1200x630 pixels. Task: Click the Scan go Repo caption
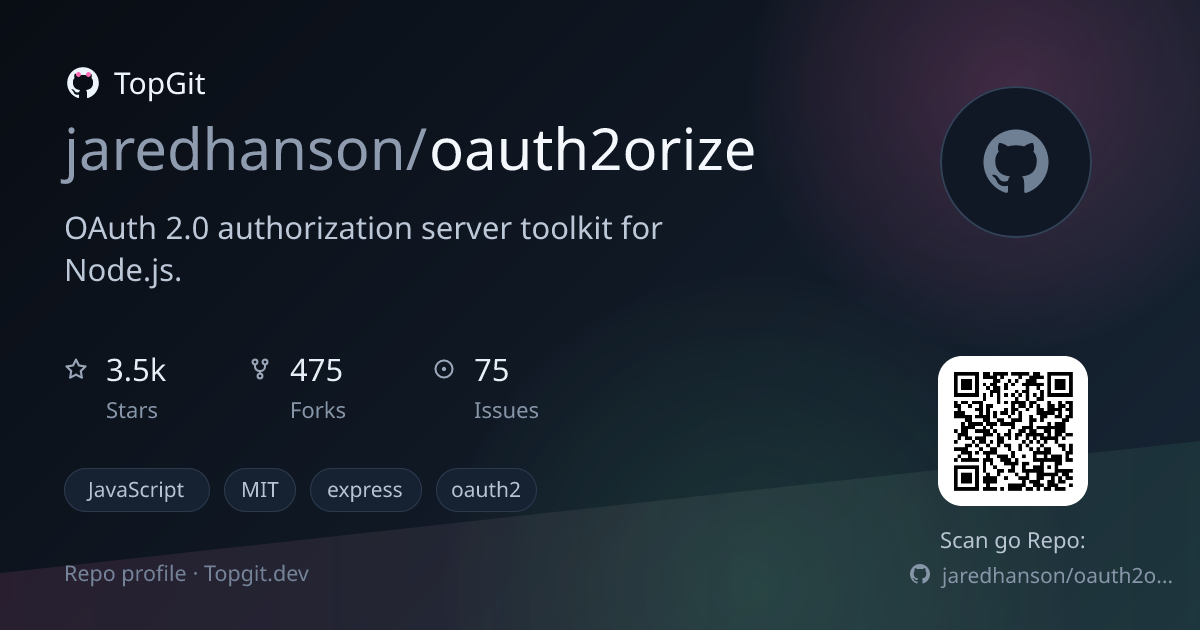click(x=1013, y=541)
